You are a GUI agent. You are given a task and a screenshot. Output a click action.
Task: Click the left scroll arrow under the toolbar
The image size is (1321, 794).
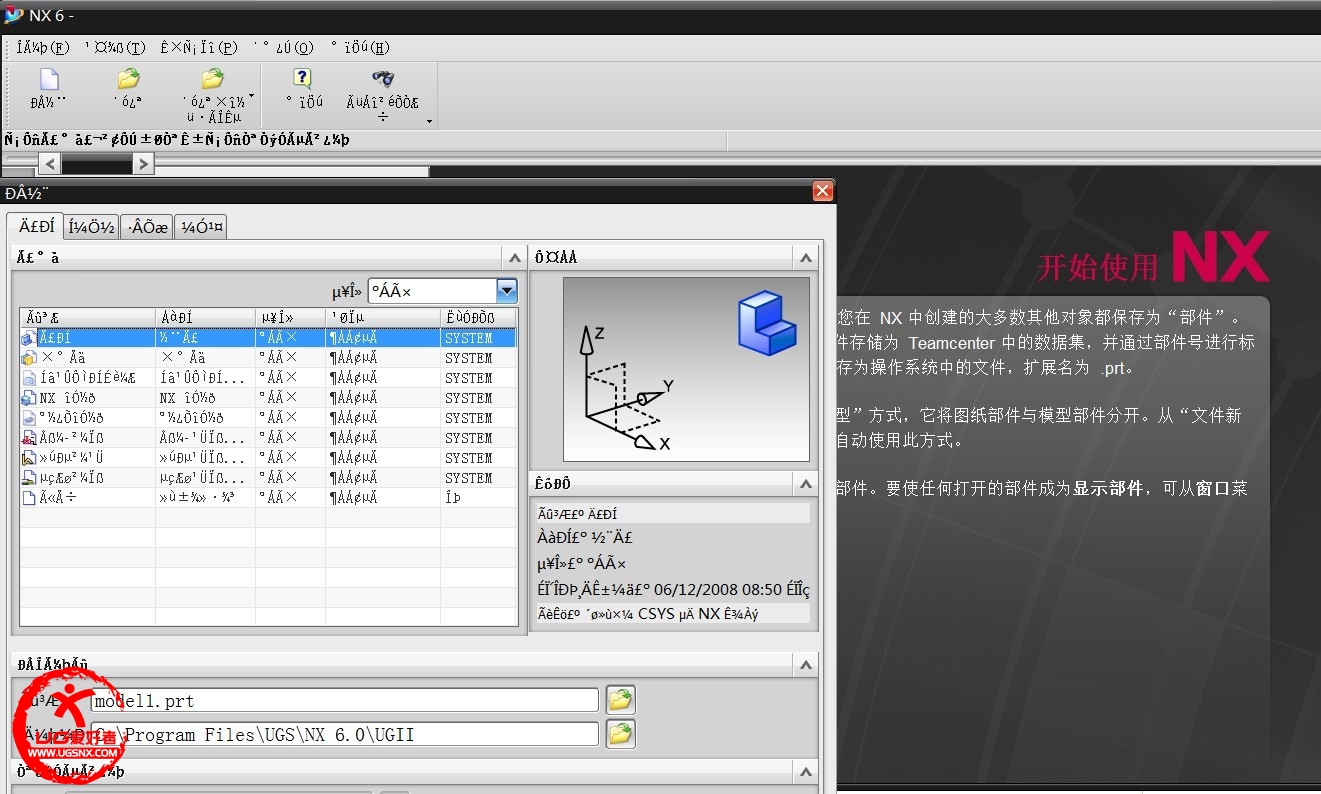pos(49,163)
